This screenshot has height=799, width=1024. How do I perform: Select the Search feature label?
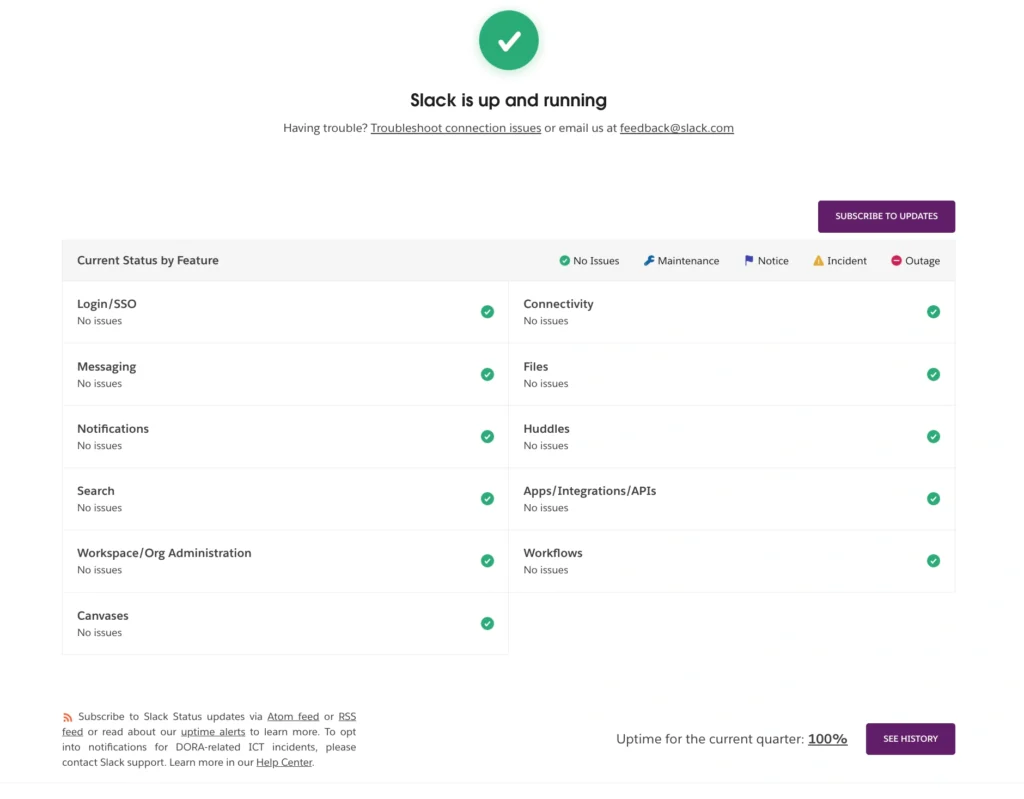click(95, 491)
